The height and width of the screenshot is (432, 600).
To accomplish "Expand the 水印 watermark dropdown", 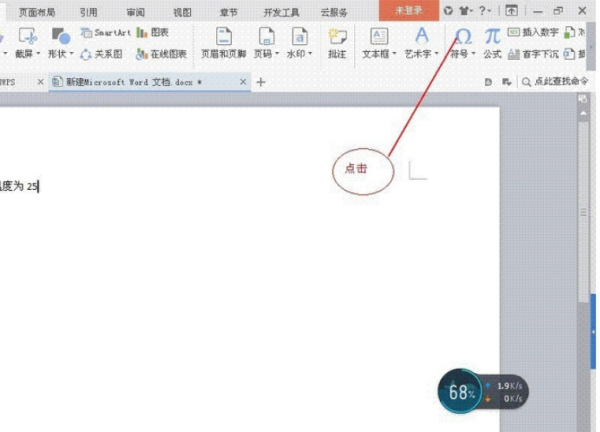I will (310, 54).
